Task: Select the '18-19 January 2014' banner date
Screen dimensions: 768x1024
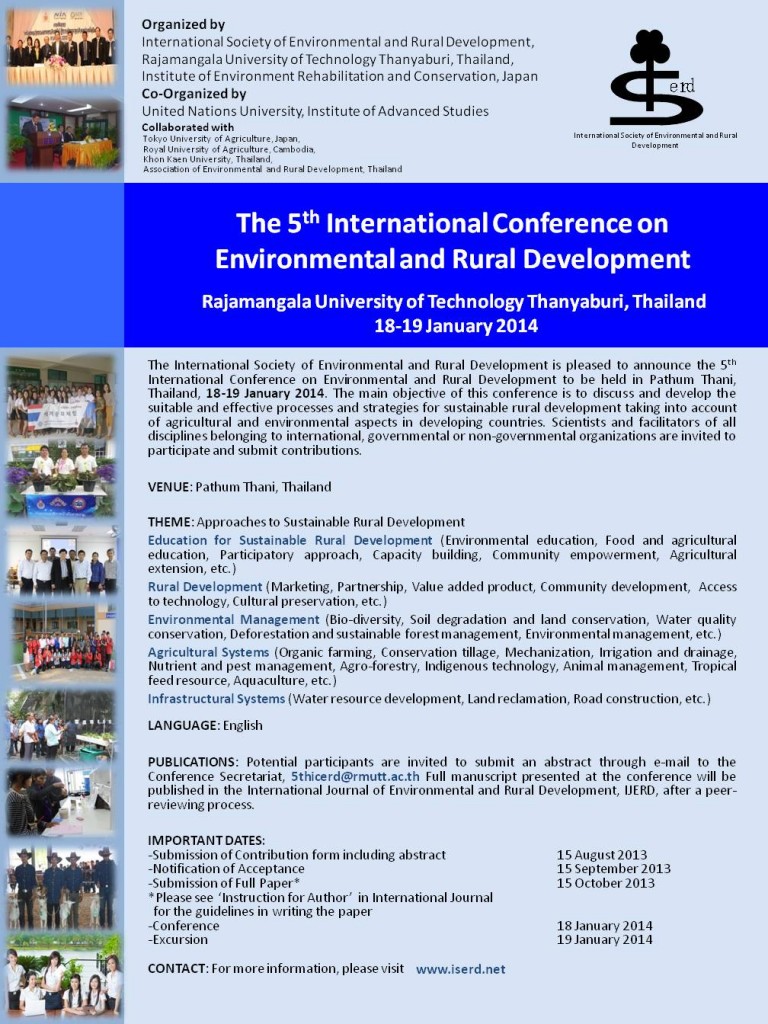Action: [x=456, y=326]
